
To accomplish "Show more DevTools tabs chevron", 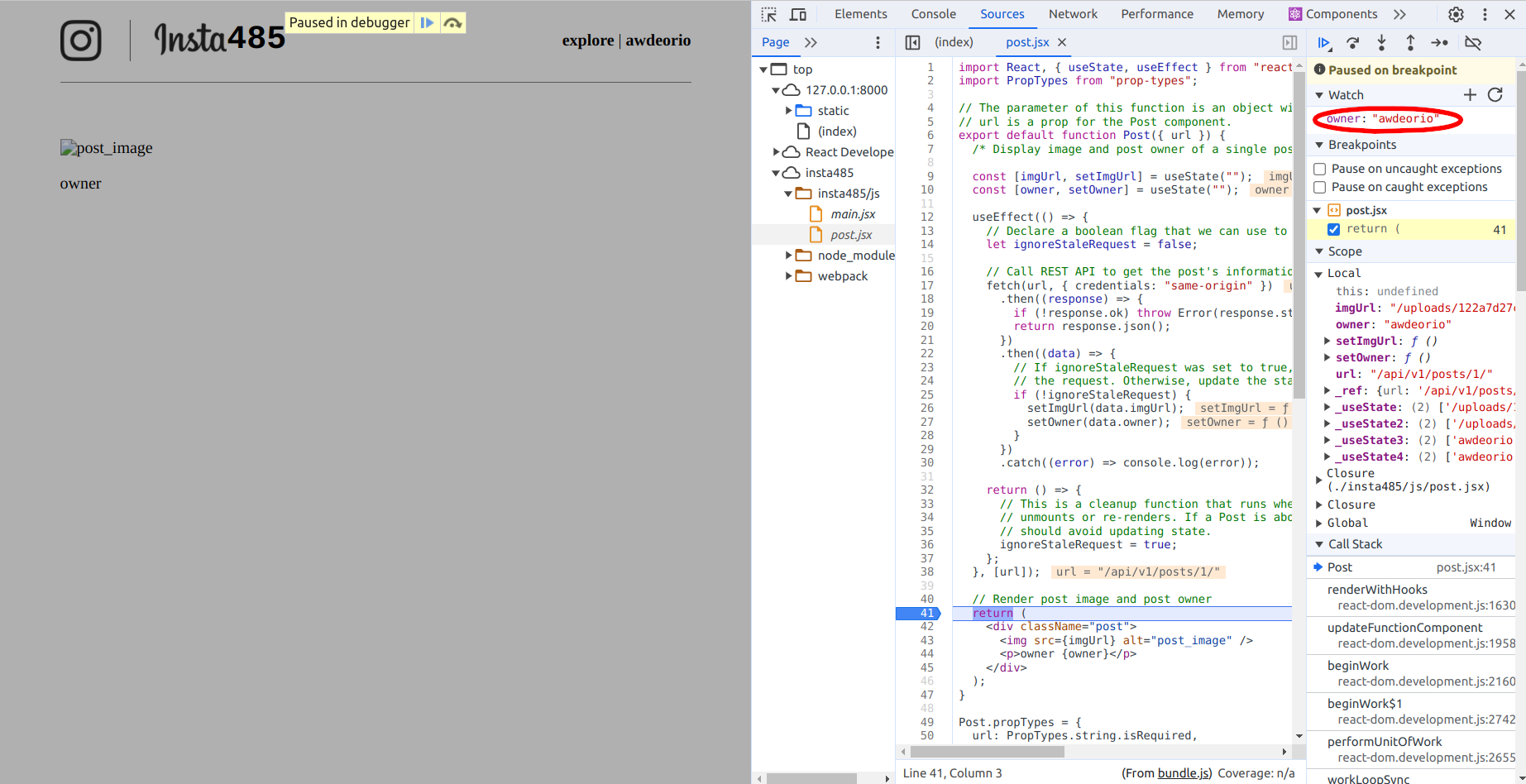I will click(x=1399, y=14).
